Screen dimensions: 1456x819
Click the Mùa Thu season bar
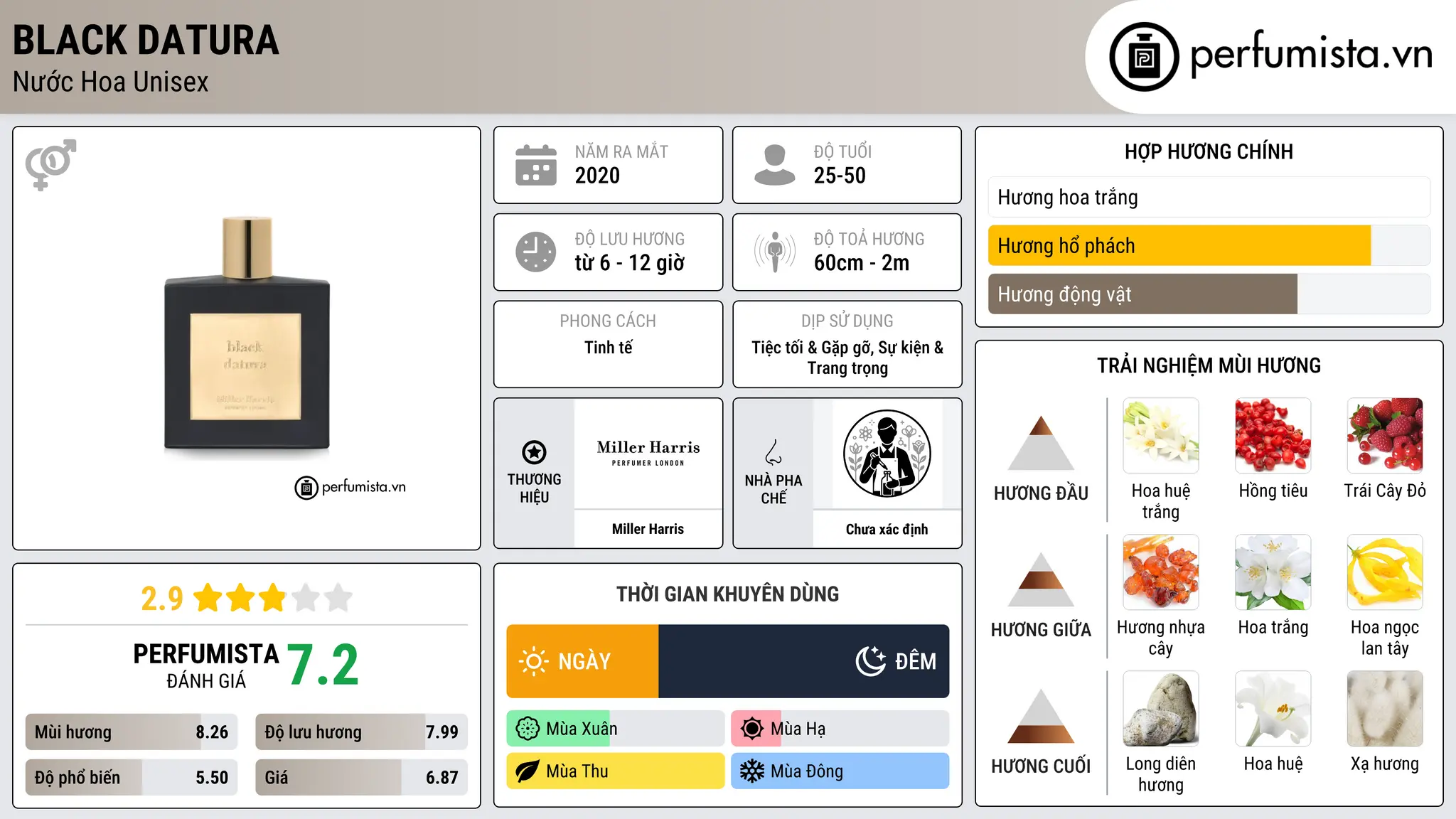615,771
